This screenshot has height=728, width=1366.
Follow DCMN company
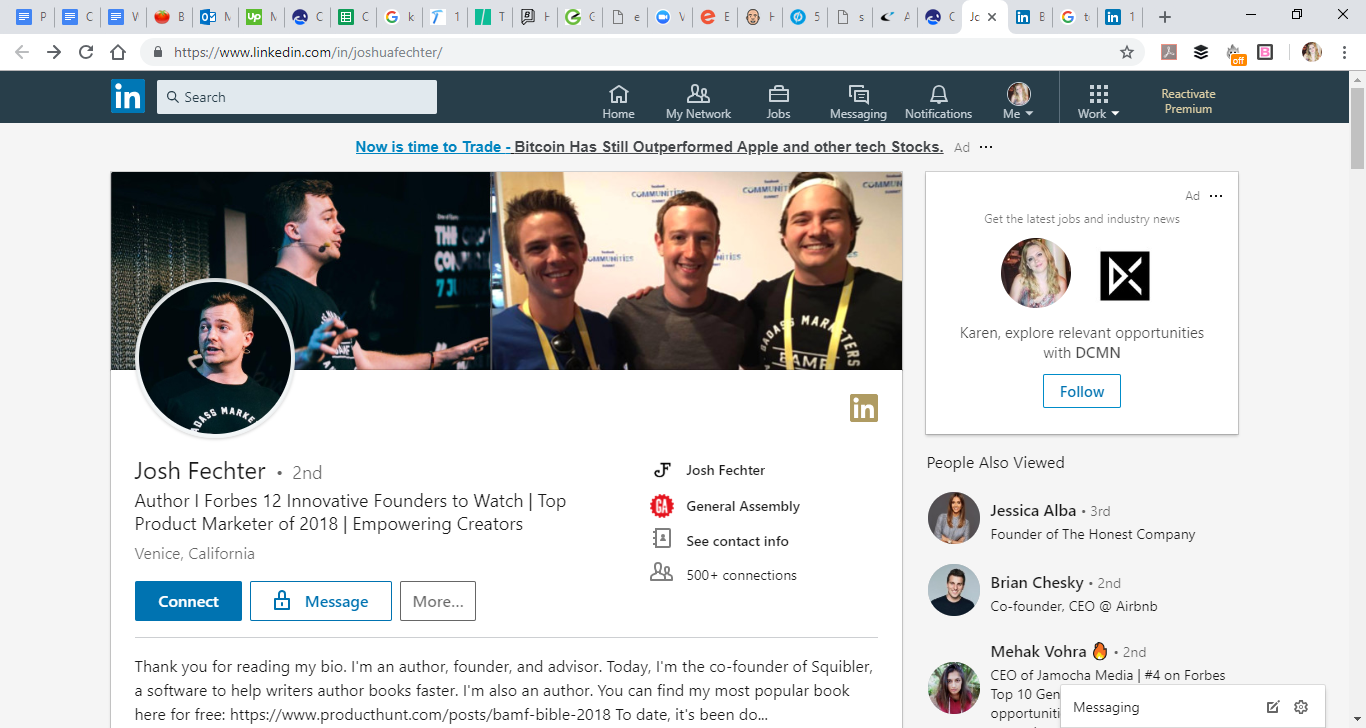[x=1081, y=391]
